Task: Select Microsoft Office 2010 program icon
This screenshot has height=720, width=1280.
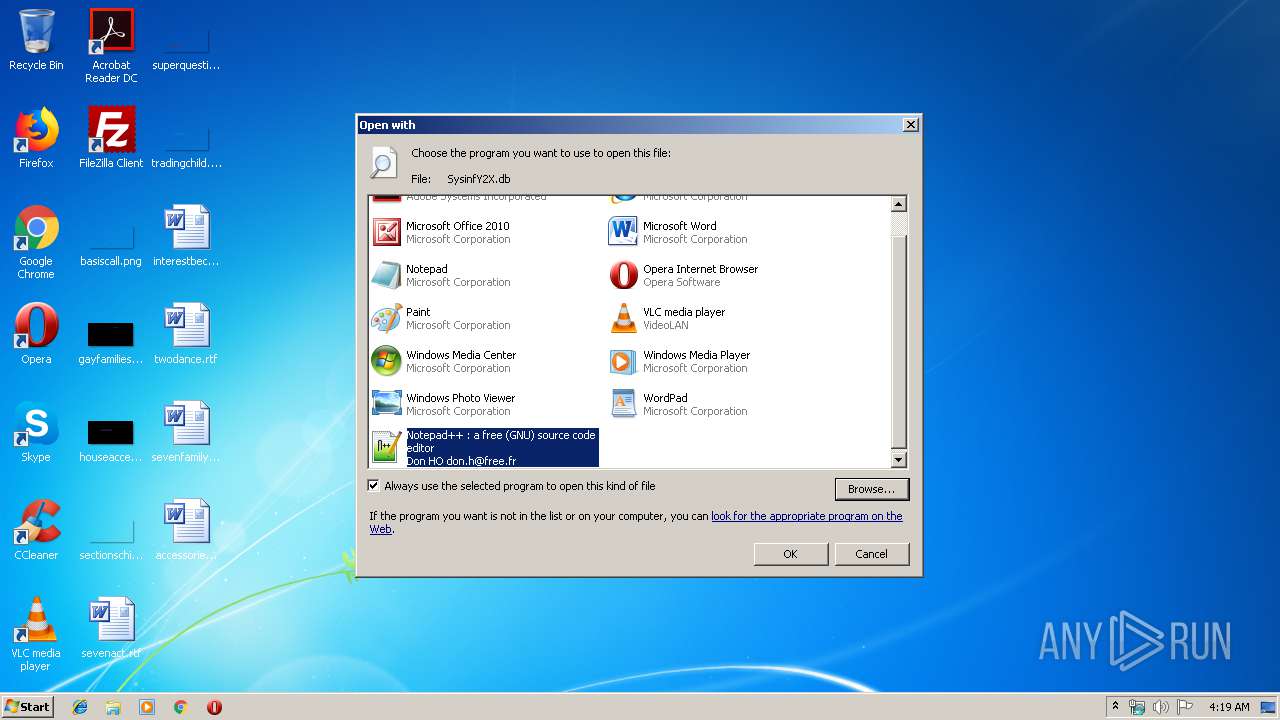Action: 387,232
